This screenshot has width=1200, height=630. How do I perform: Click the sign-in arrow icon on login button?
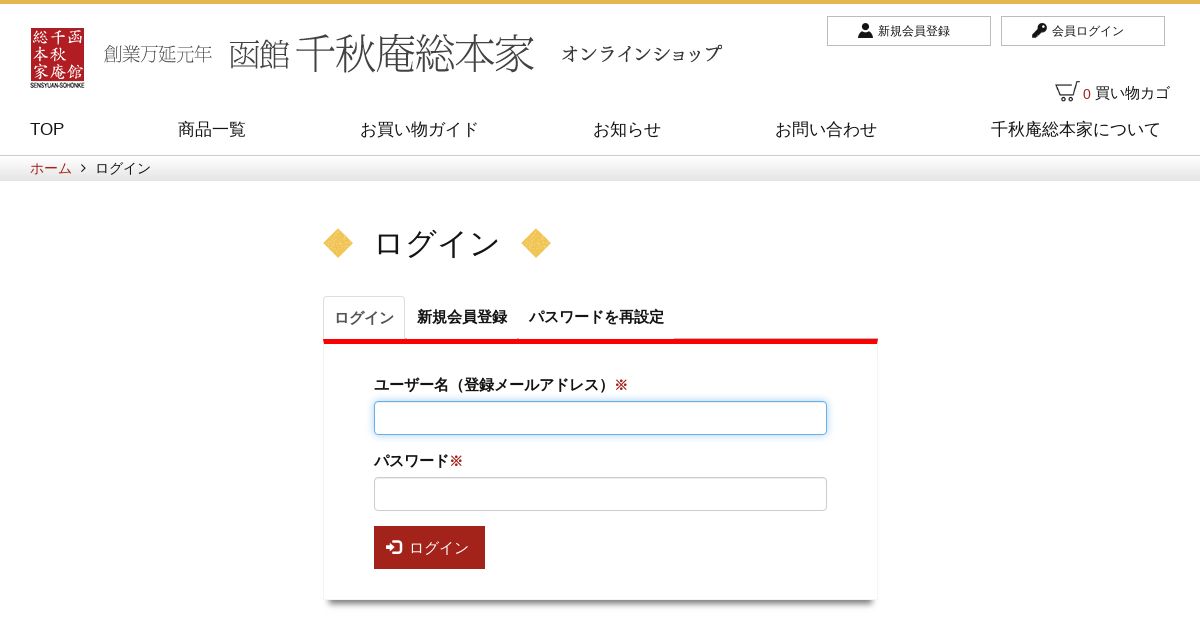[394, 547]
